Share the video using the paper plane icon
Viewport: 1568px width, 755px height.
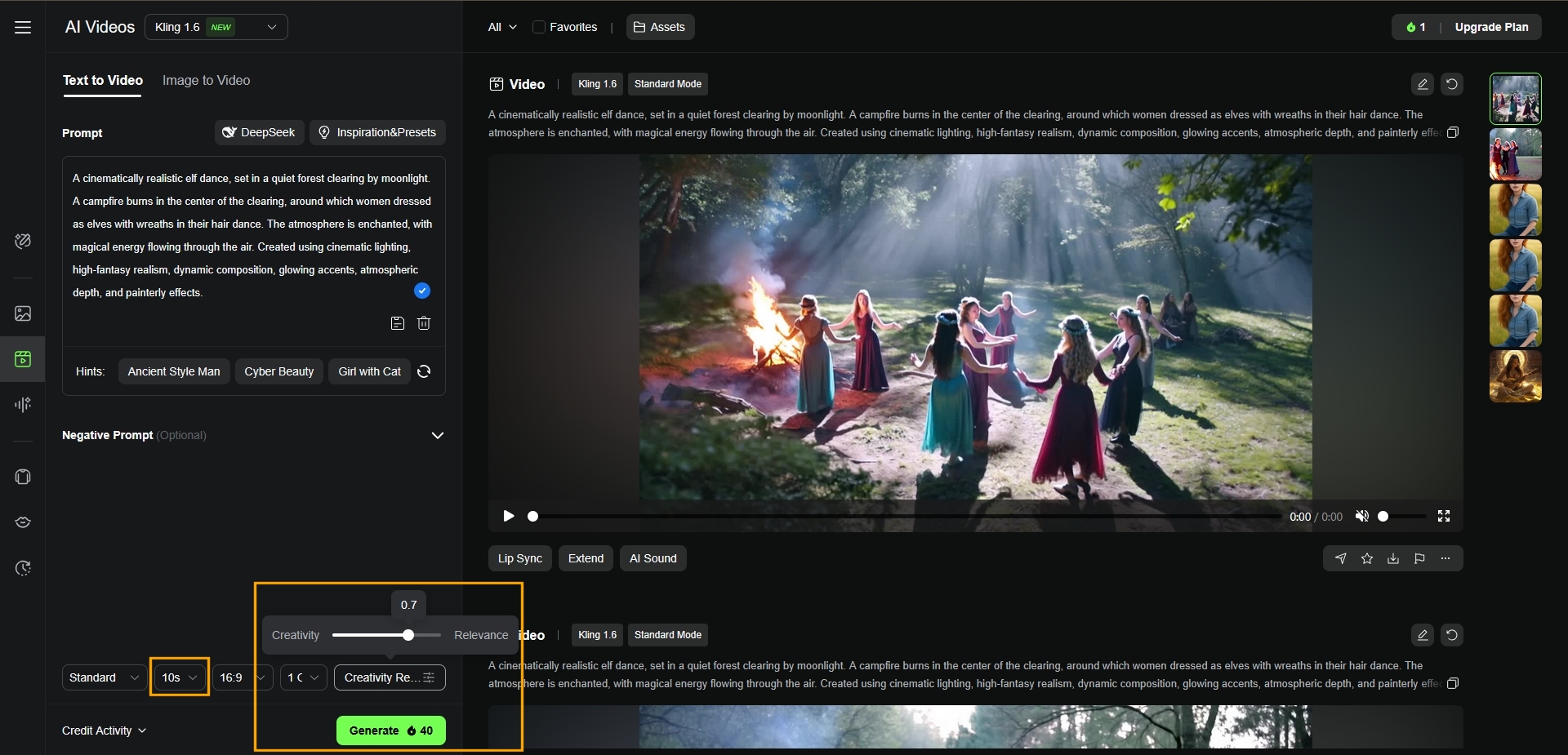(1341, 558)
